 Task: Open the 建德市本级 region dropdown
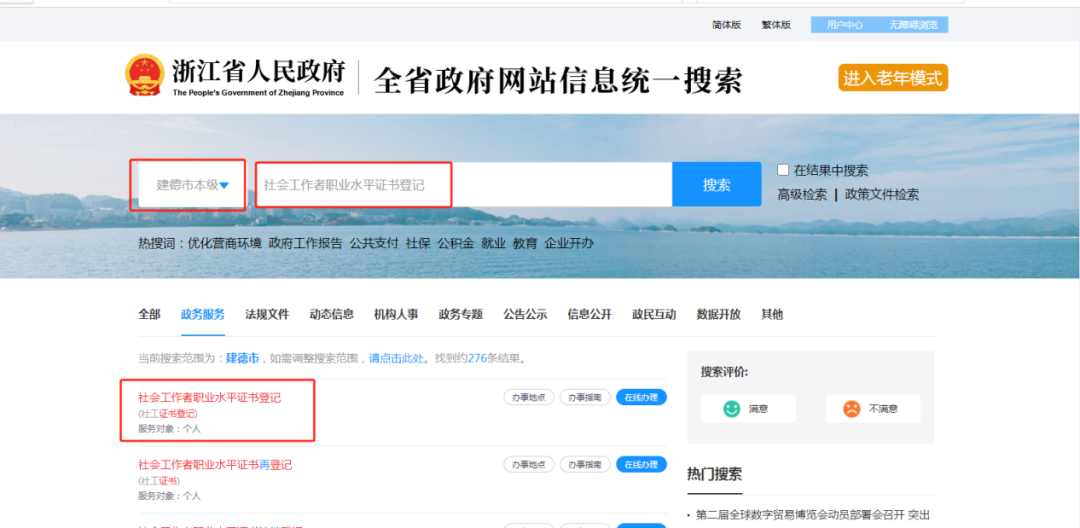click(x=190, y=185)
